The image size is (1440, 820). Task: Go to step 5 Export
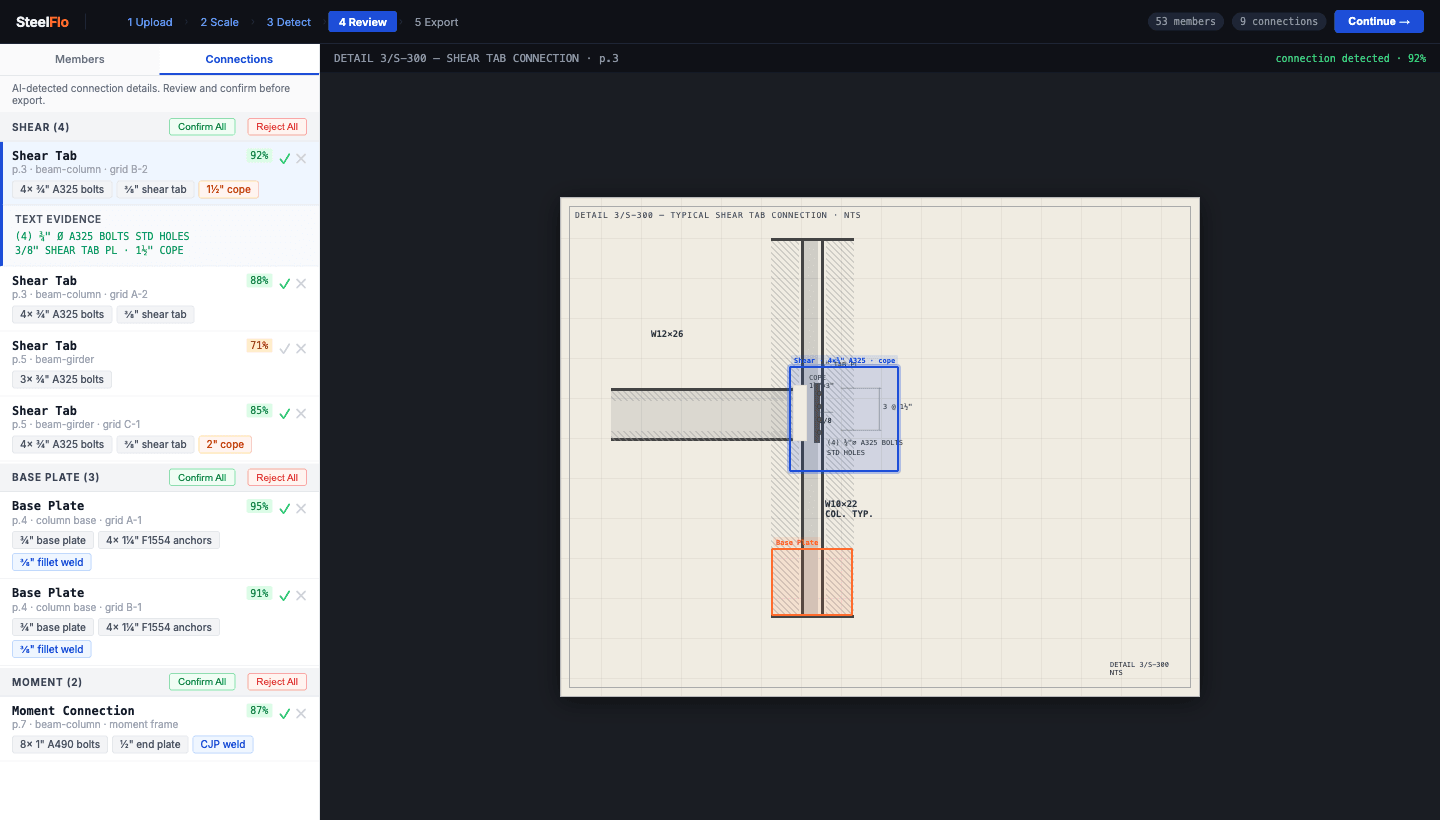[437, 22]
